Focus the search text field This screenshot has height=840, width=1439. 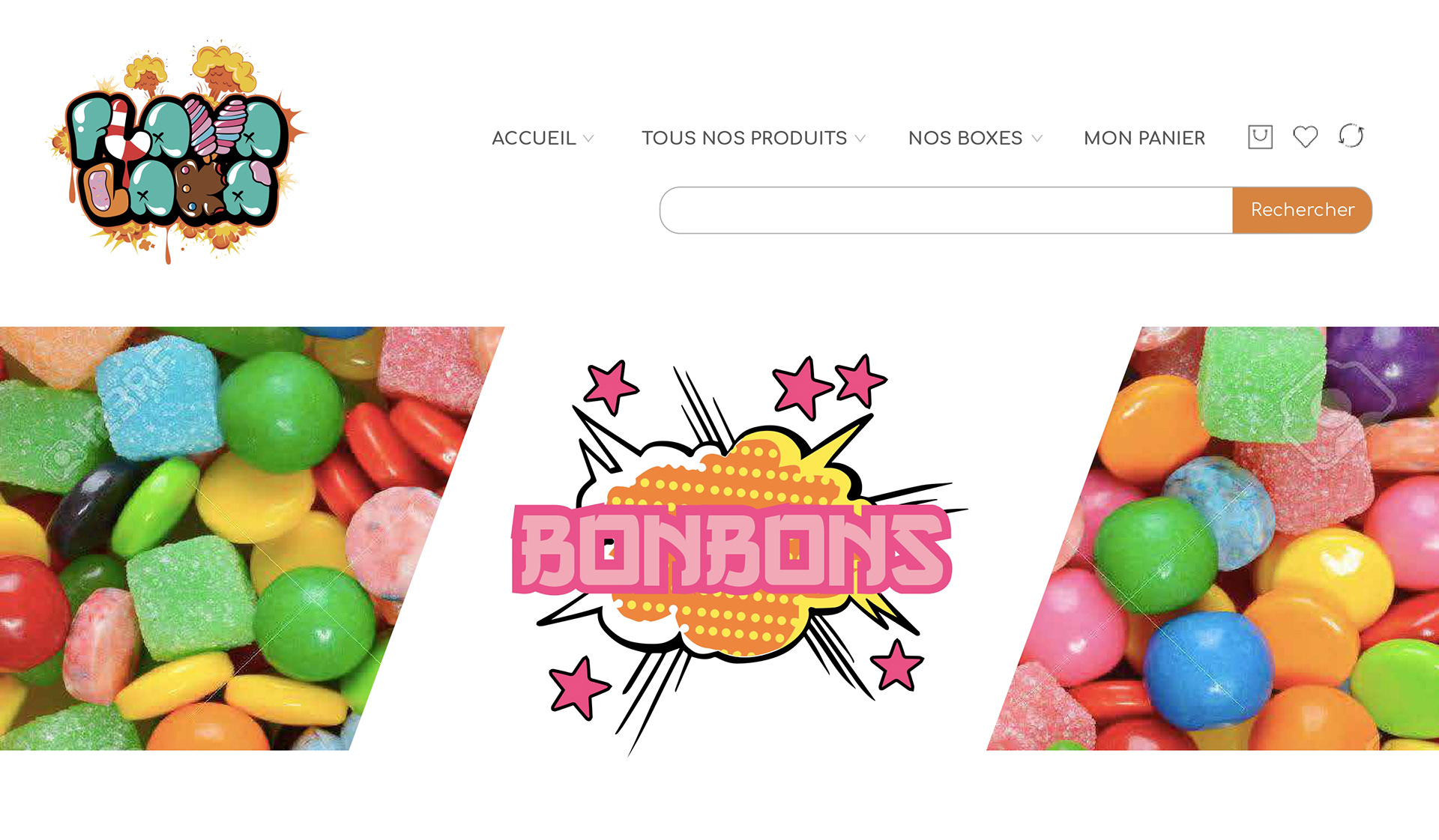click(x=946, y=210)
